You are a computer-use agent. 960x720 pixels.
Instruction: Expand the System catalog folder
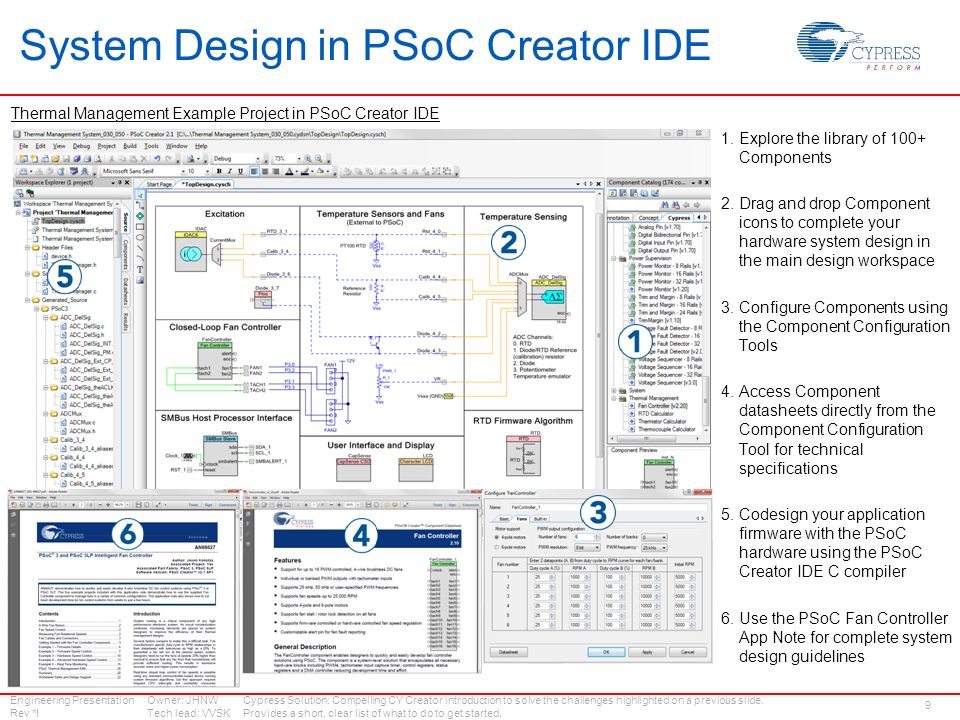(614, 390)
